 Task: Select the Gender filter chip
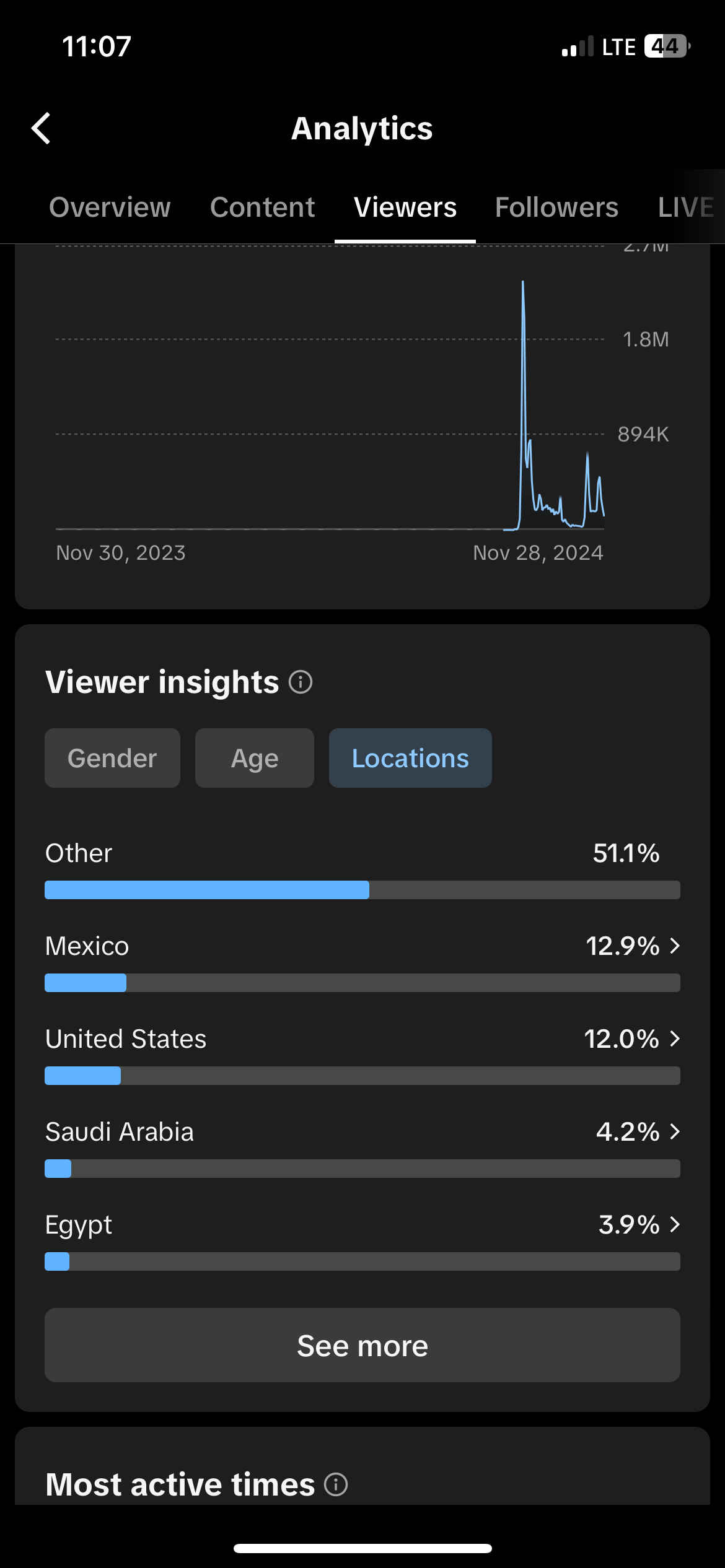pyautogui.click(x=112, y=758)
